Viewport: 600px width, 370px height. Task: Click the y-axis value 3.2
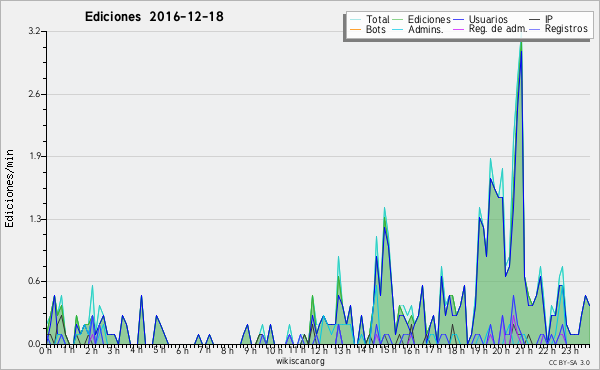[x=34, y=31]
